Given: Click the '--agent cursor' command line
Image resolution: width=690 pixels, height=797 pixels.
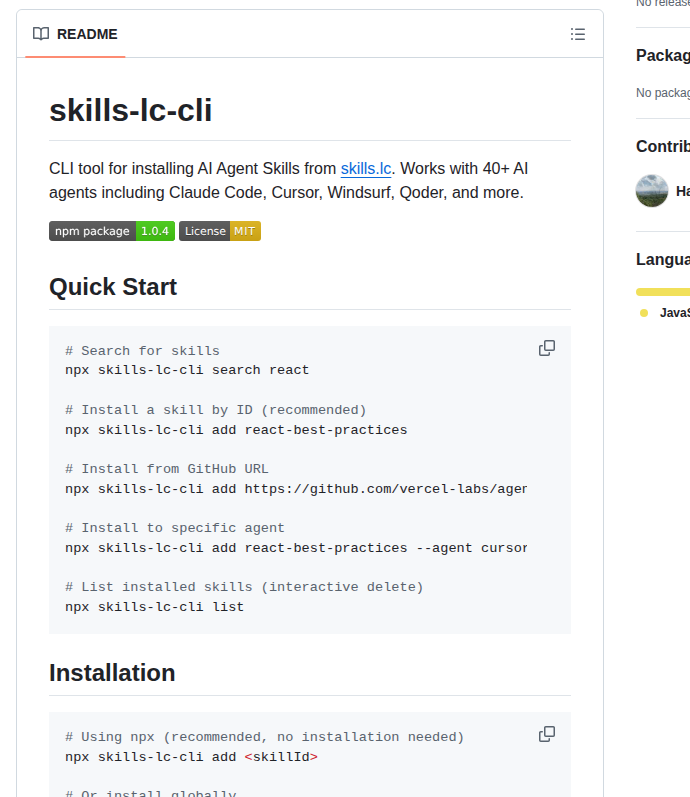Looking at the screenshot, I should (296, 548).
